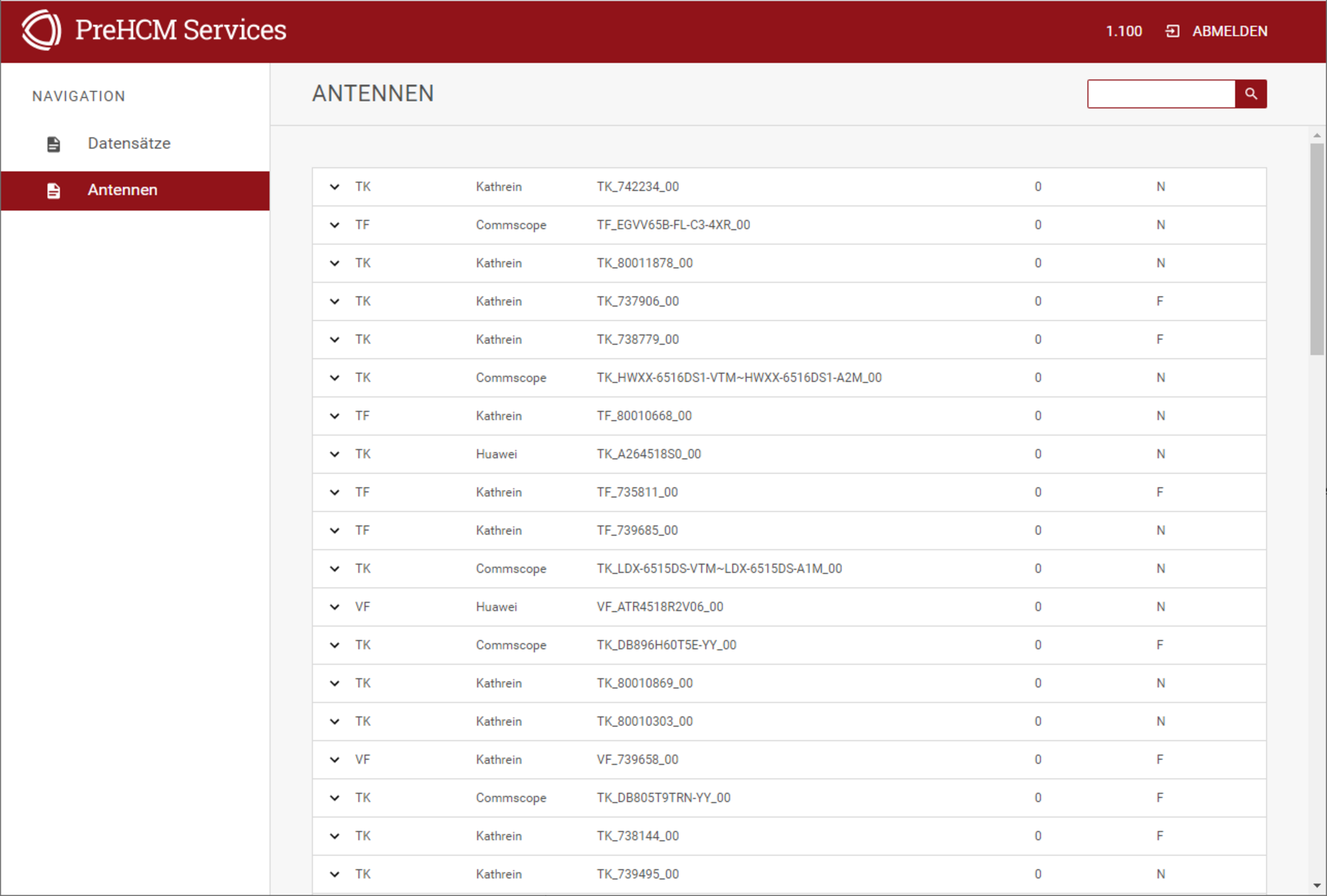Expand the TK_738779_00 row
This screenshot has height=896, width=1327.
coord(334,340)
